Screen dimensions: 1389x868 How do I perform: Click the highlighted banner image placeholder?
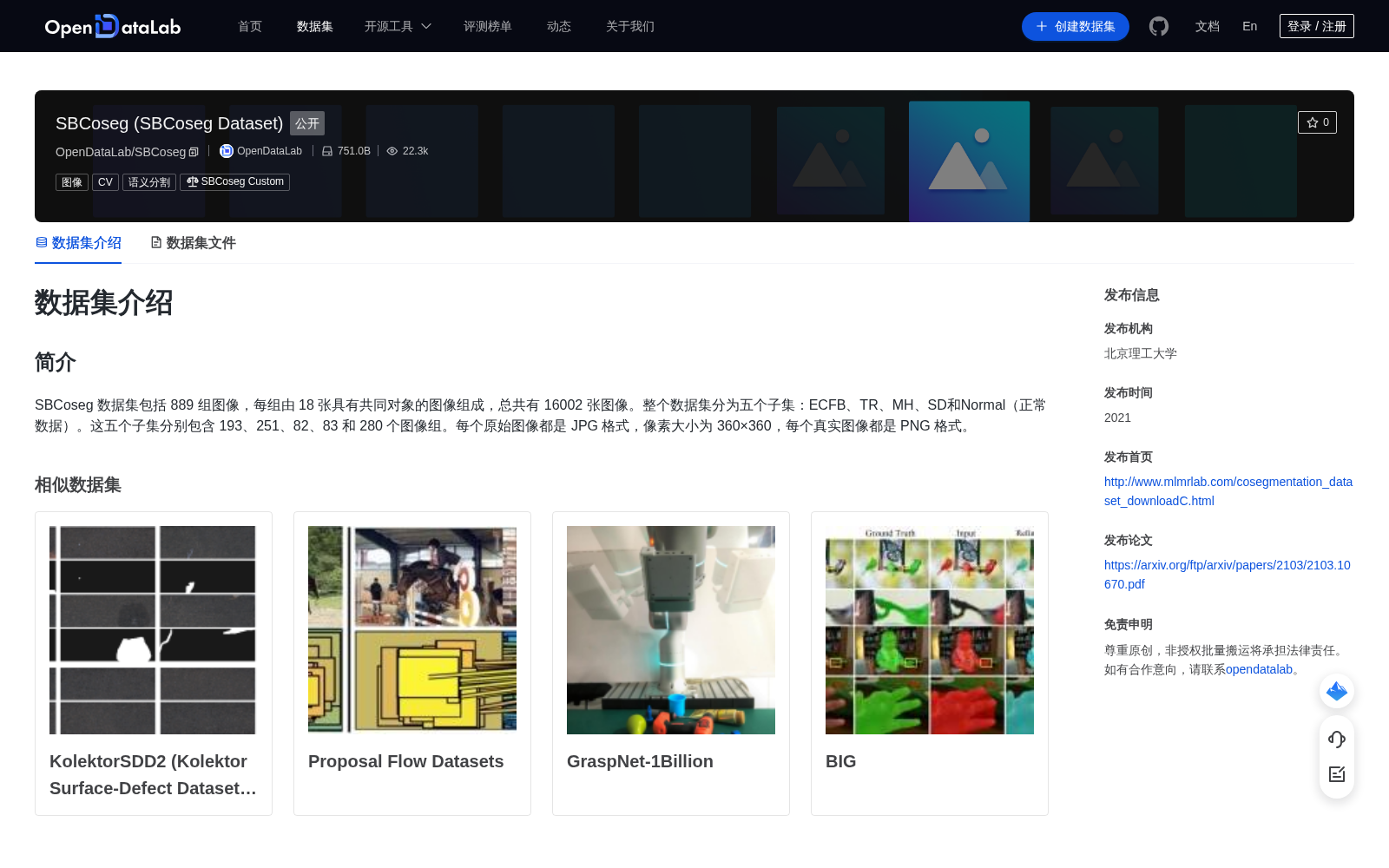pyautogui.click(x=969, y=161)
